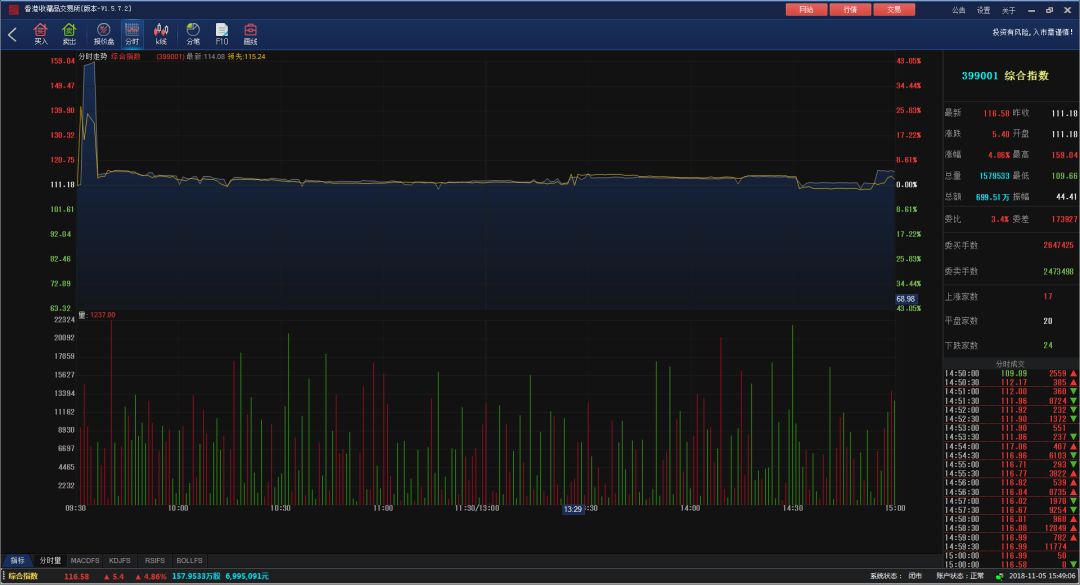Select the 画线 drawing tool icon

tap(250, 34)
